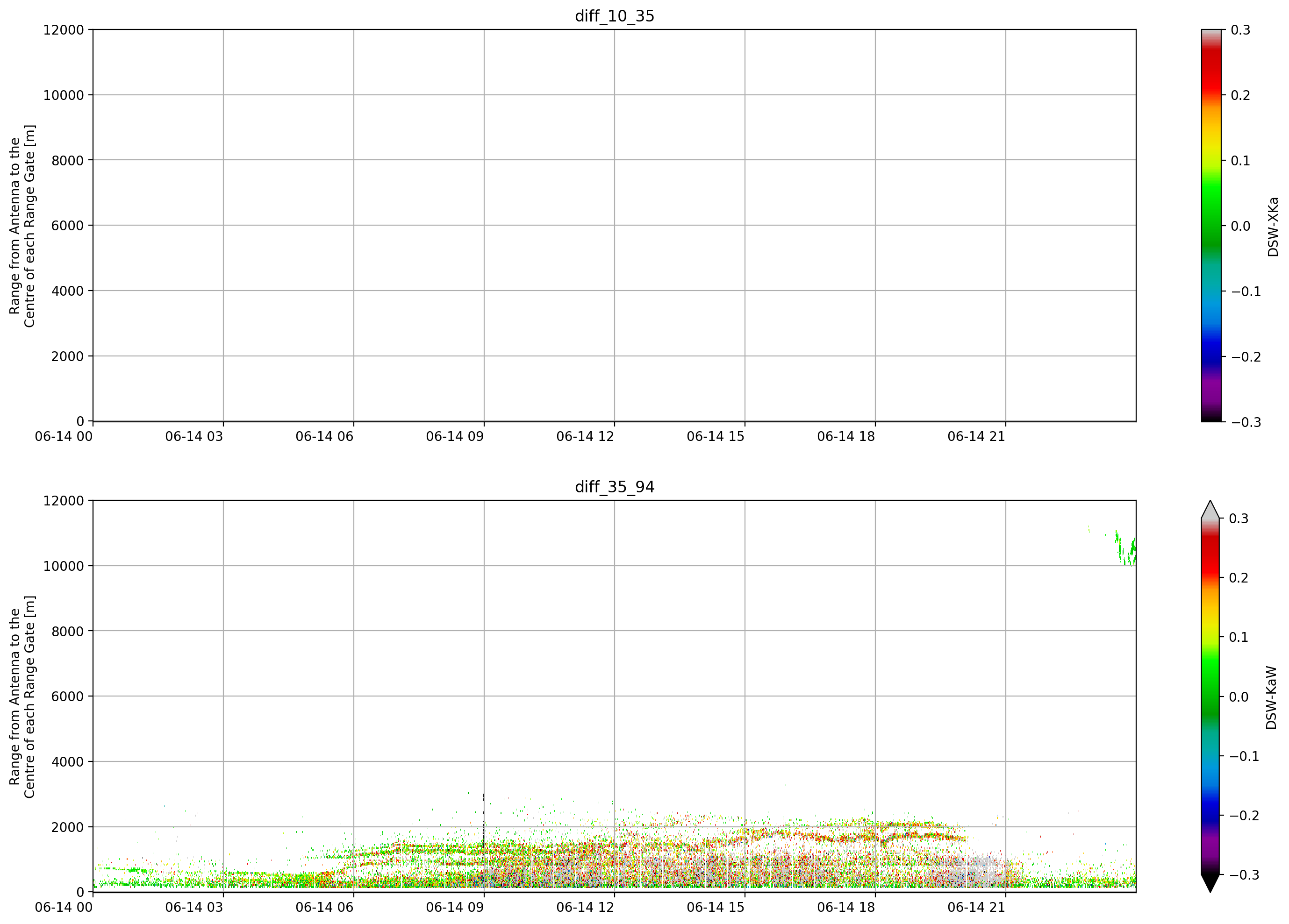
Task: Click the 2000 tick on diff_35_94 y-axis
Action: 68,827
